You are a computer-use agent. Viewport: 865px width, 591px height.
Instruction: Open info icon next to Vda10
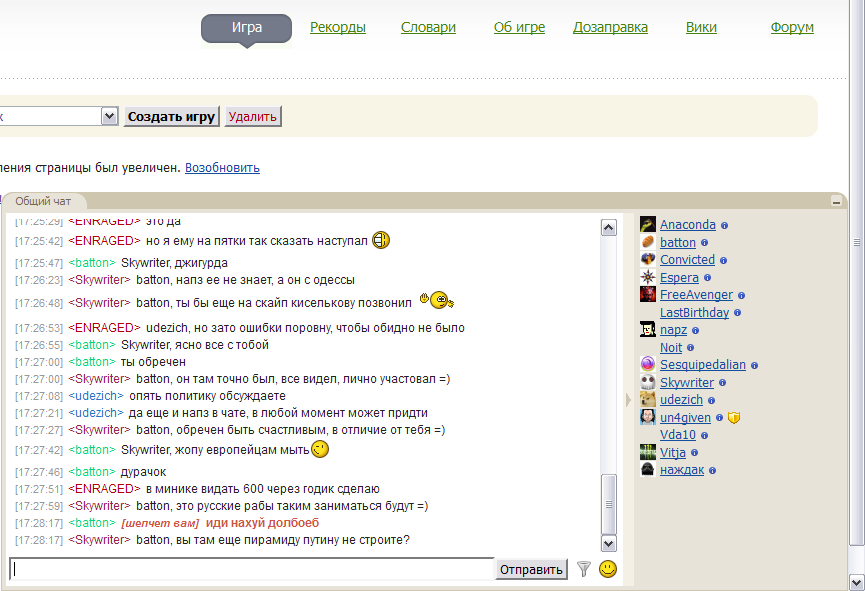[704, 435]
